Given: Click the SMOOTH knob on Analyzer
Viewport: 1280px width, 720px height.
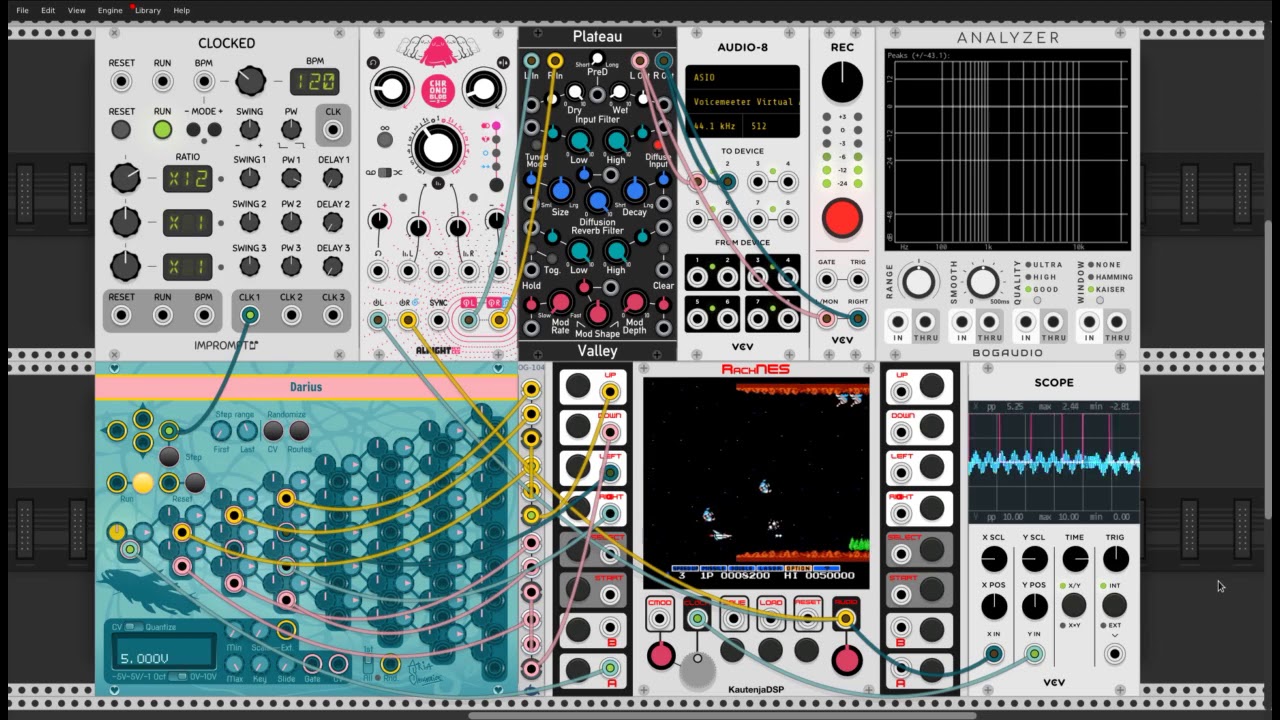Looking at the screenshot, I should click(982, 283).
